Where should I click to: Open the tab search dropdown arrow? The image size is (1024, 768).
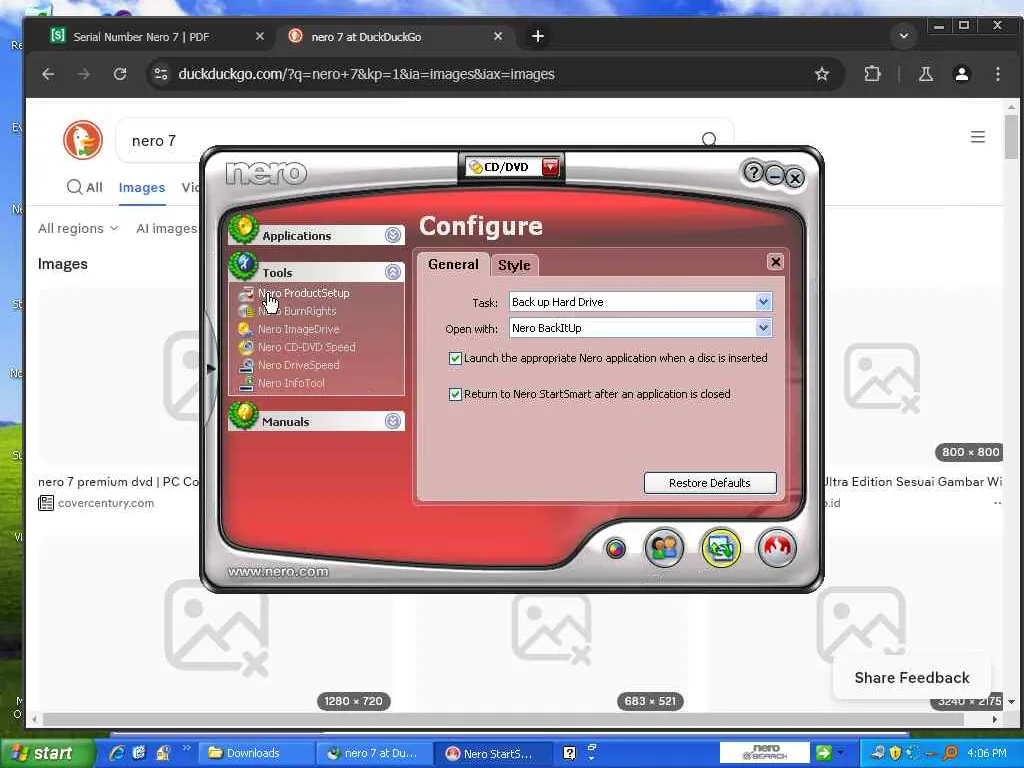[x=904, y=36]
